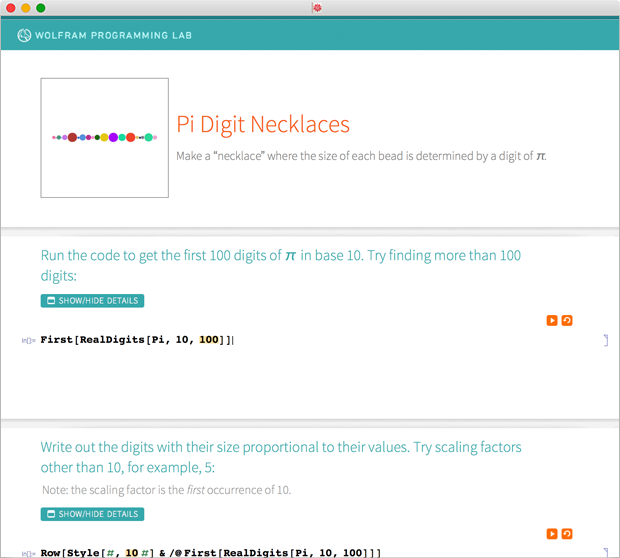Click the In[]:= label of first code cell
This screenshot has height=558, width=620.
tap(28, 340)
